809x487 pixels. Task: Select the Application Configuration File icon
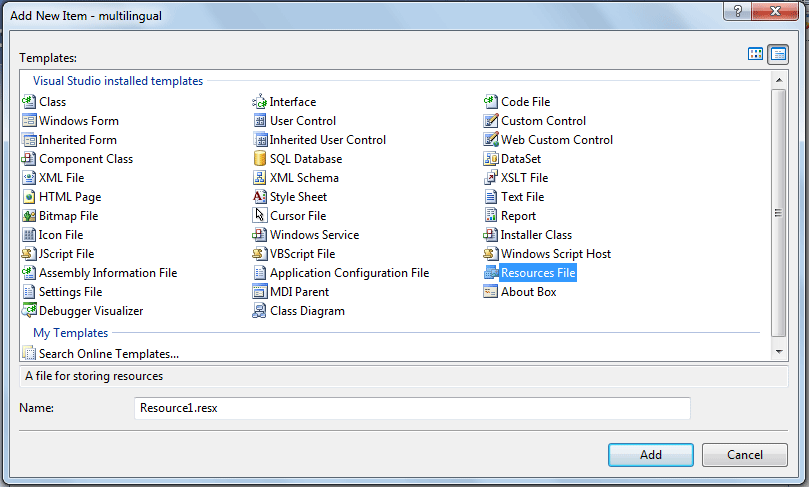260,273
